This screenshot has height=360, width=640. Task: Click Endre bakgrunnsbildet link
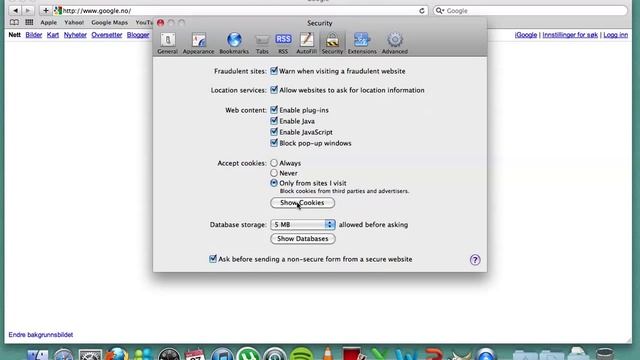(x=41, y=335)
